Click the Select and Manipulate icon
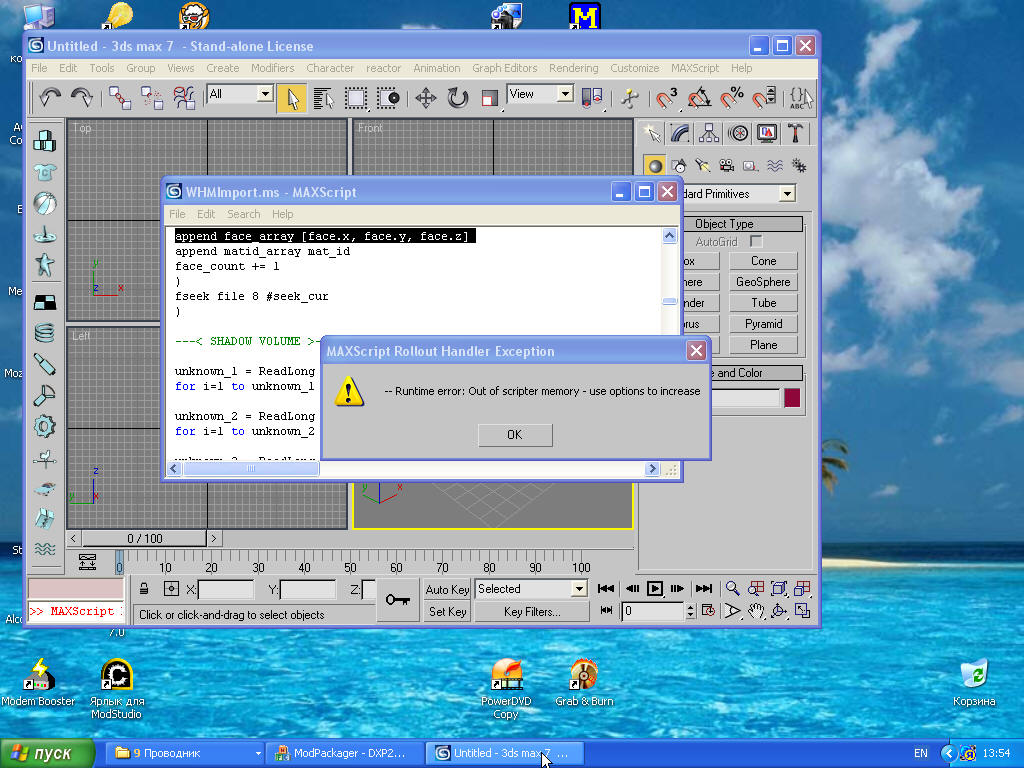1024x768 pixels. click(x=630, y=98)
